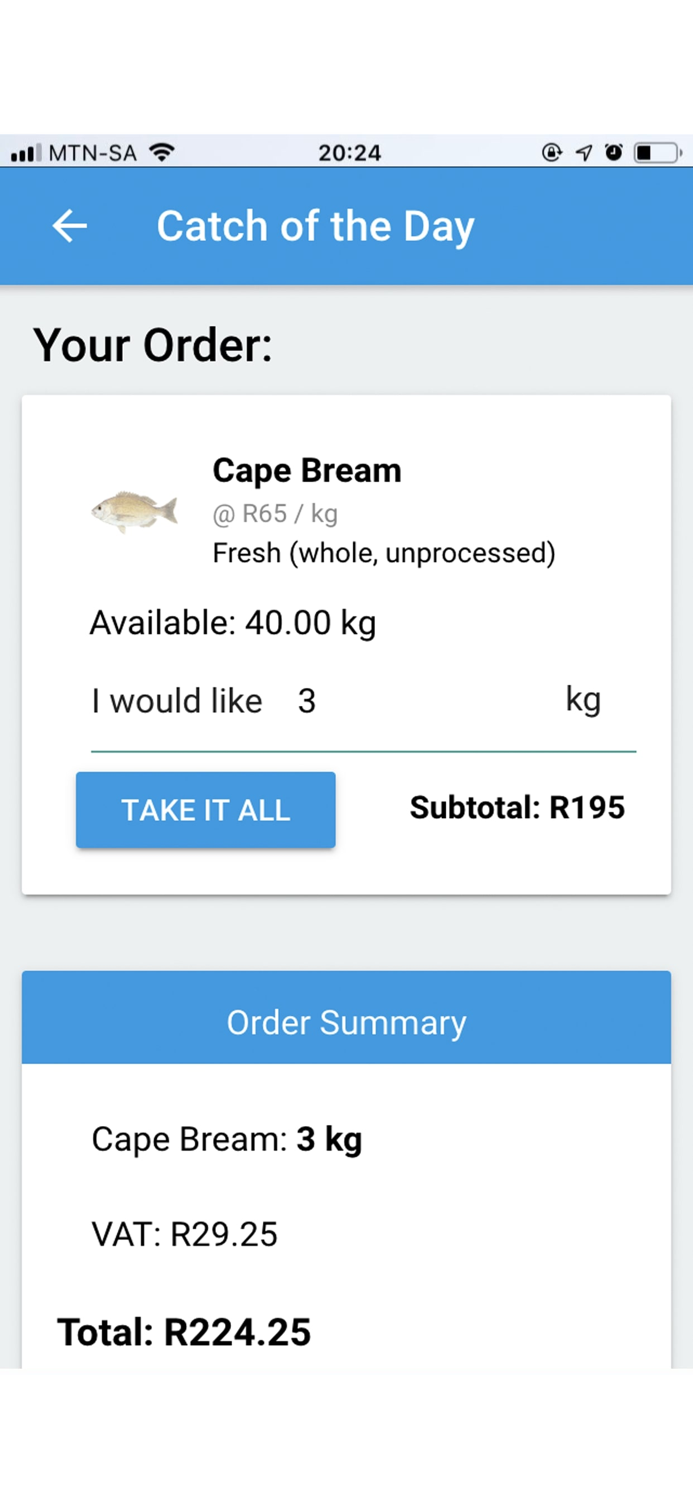Tap the Available 40.00 kg text
Screen dimensions: 693x1500
[x=232, y=624]
